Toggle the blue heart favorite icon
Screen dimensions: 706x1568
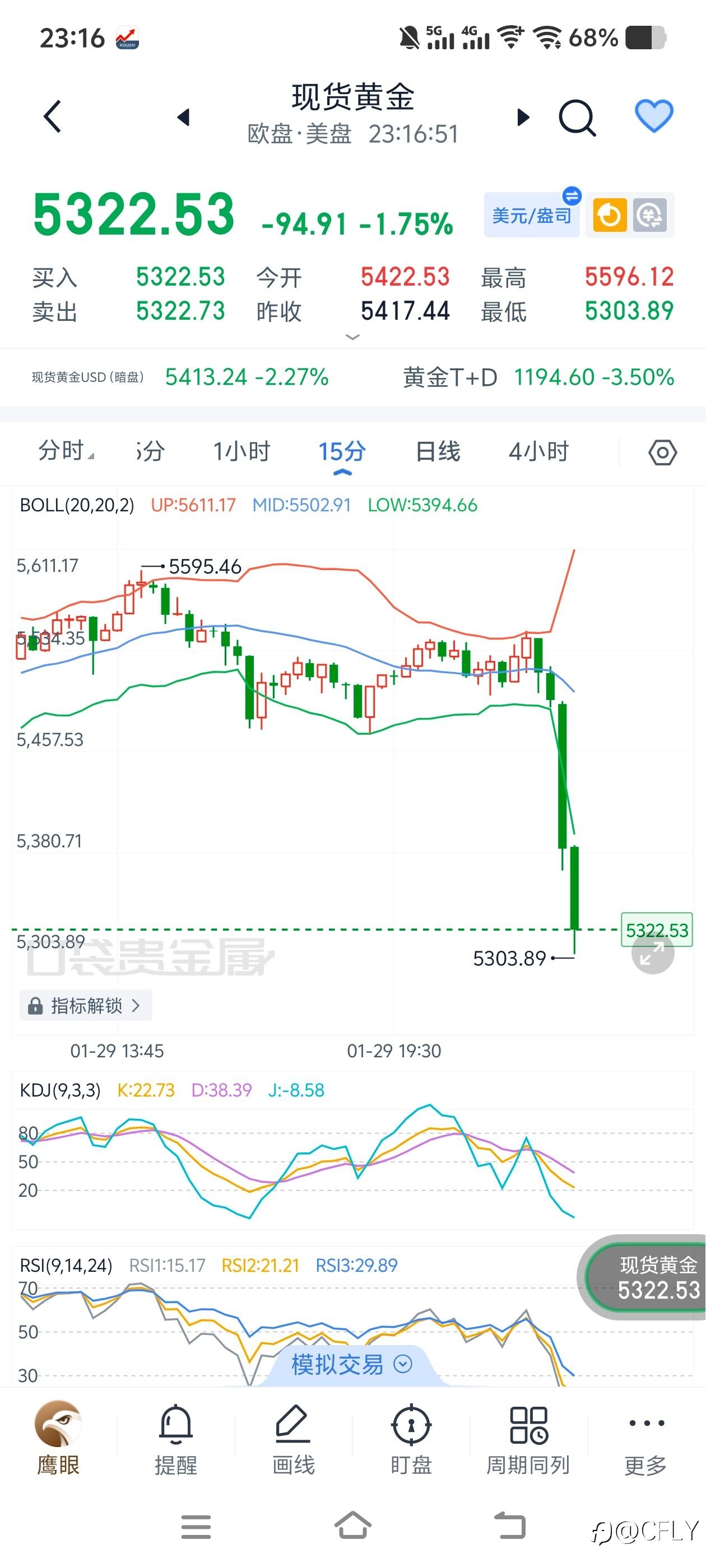(654, 115)
